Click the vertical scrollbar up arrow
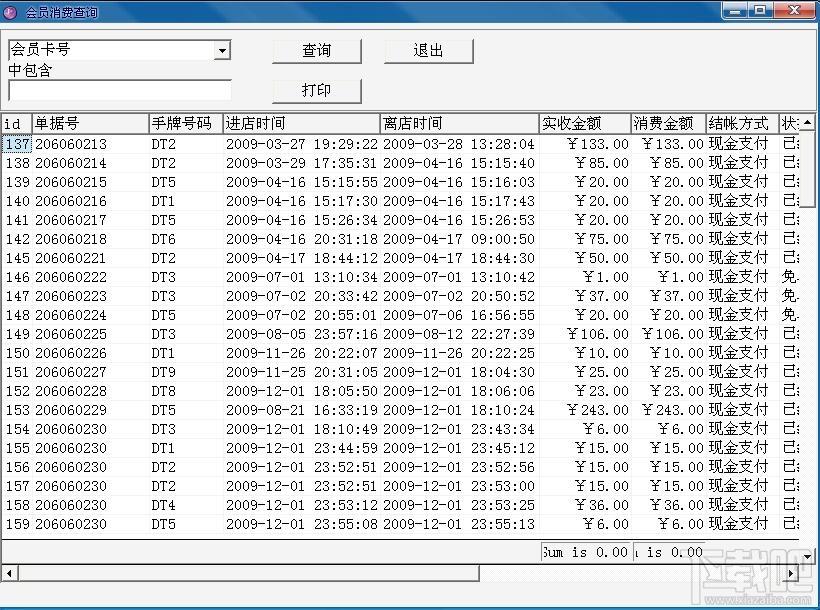Image resolution: width=820 pixels, height=610 pixels. tap(808, 123)
